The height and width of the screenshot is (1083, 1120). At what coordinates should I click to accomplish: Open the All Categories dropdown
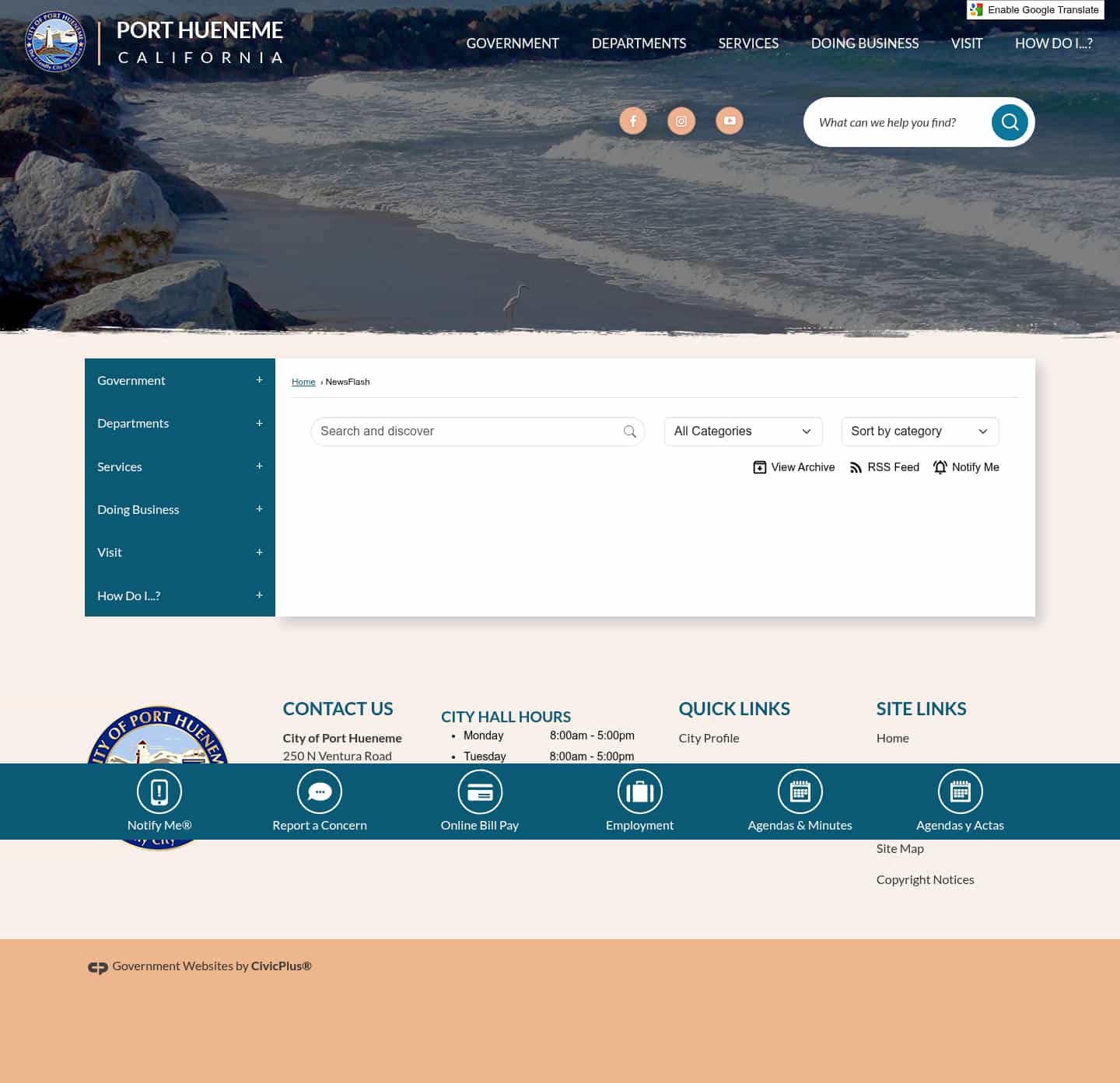743,431
